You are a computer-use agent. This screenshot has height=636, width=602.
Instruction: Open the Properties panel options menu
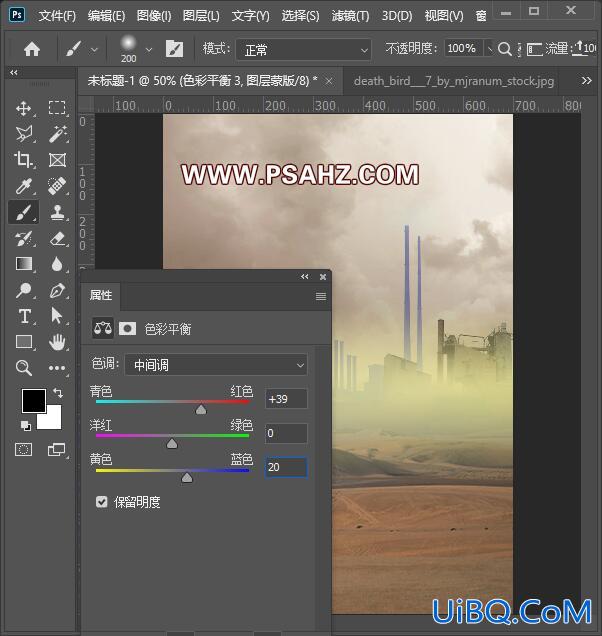coord(321,297)
